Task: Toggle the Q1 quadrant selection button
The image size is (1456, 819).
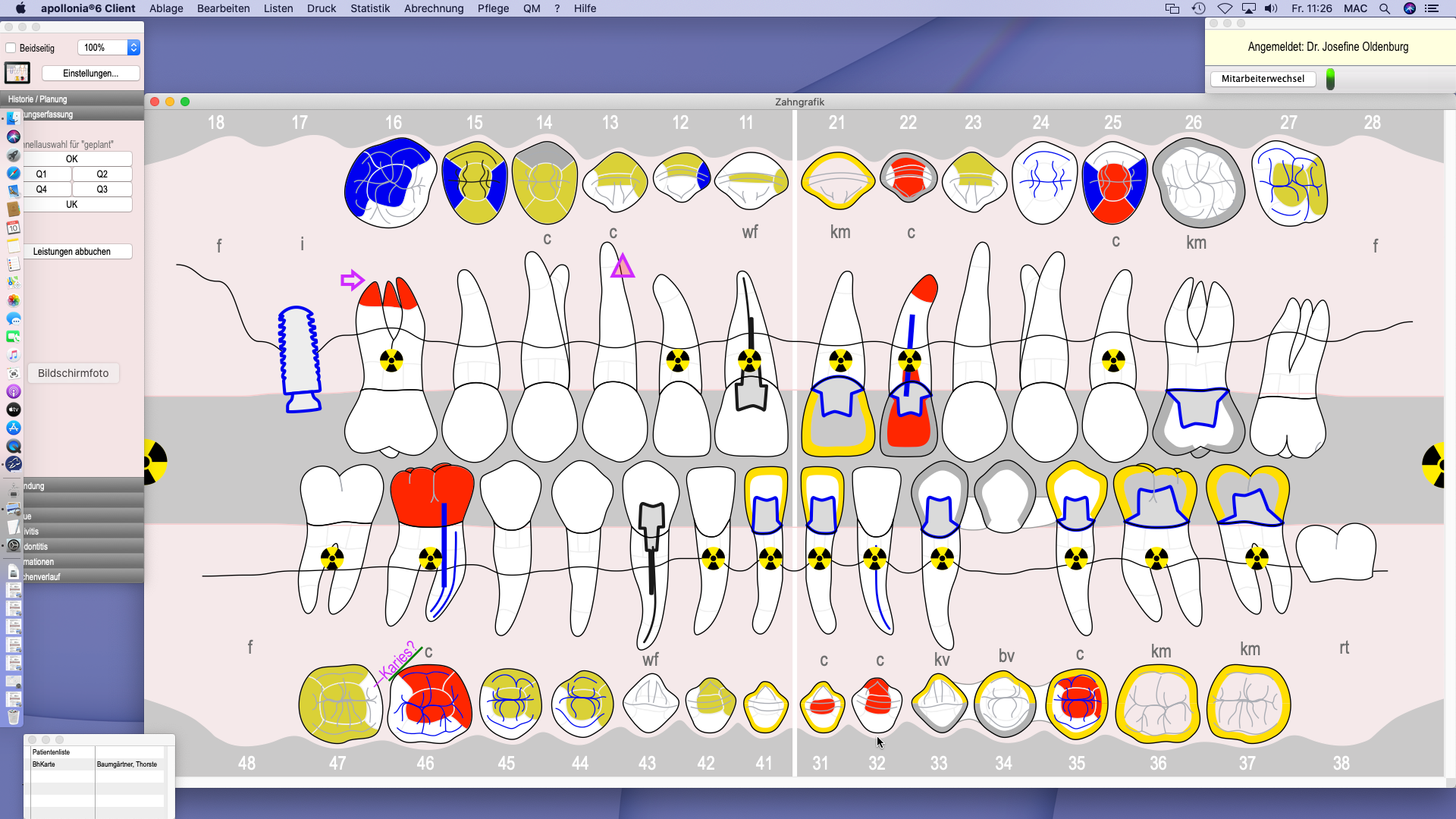Action: tap(42, 174)
